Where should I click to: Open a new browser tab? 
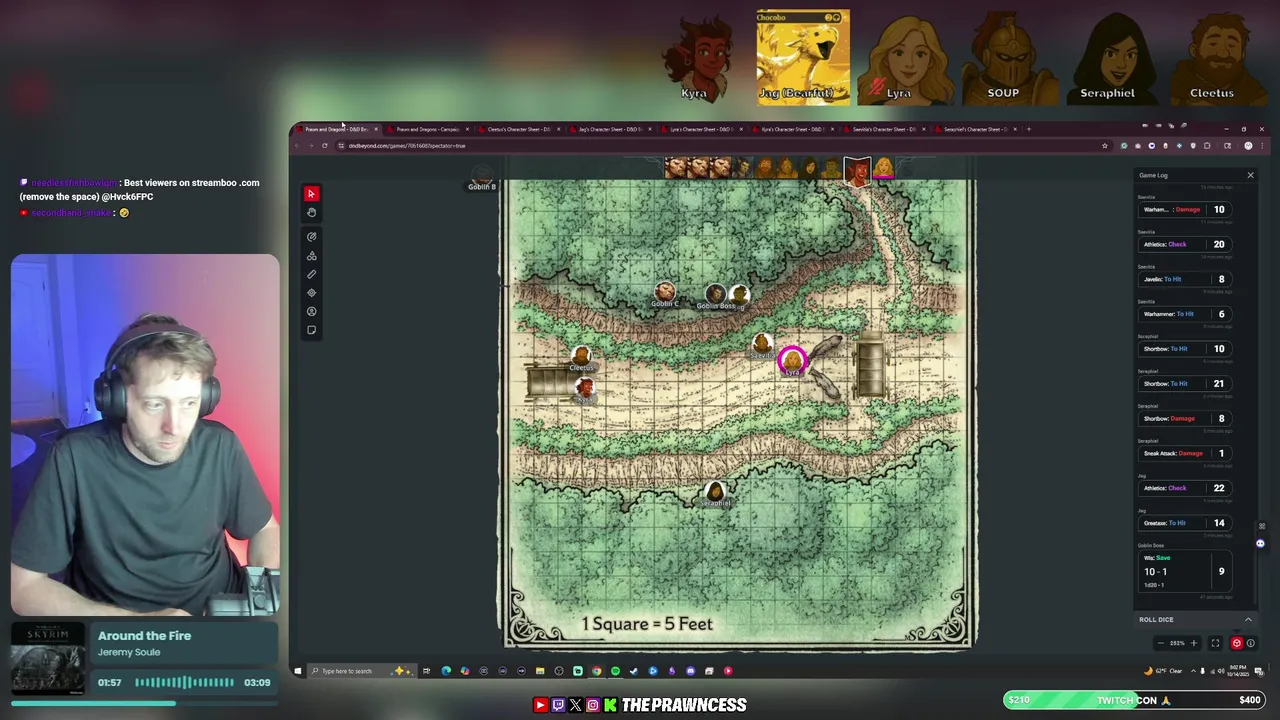pos(1028,129)
